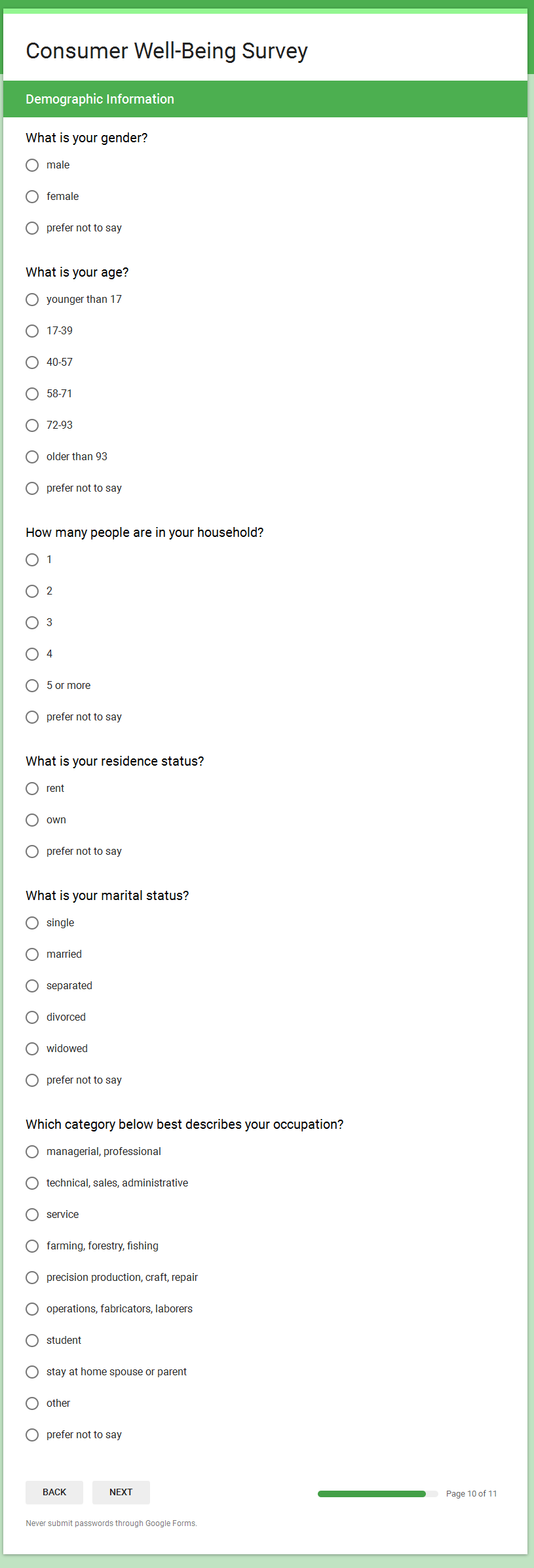Select farming, forestry, fishing occupation
The width and height of the screenshot is (534, 1568).
tap(32, 1246)
